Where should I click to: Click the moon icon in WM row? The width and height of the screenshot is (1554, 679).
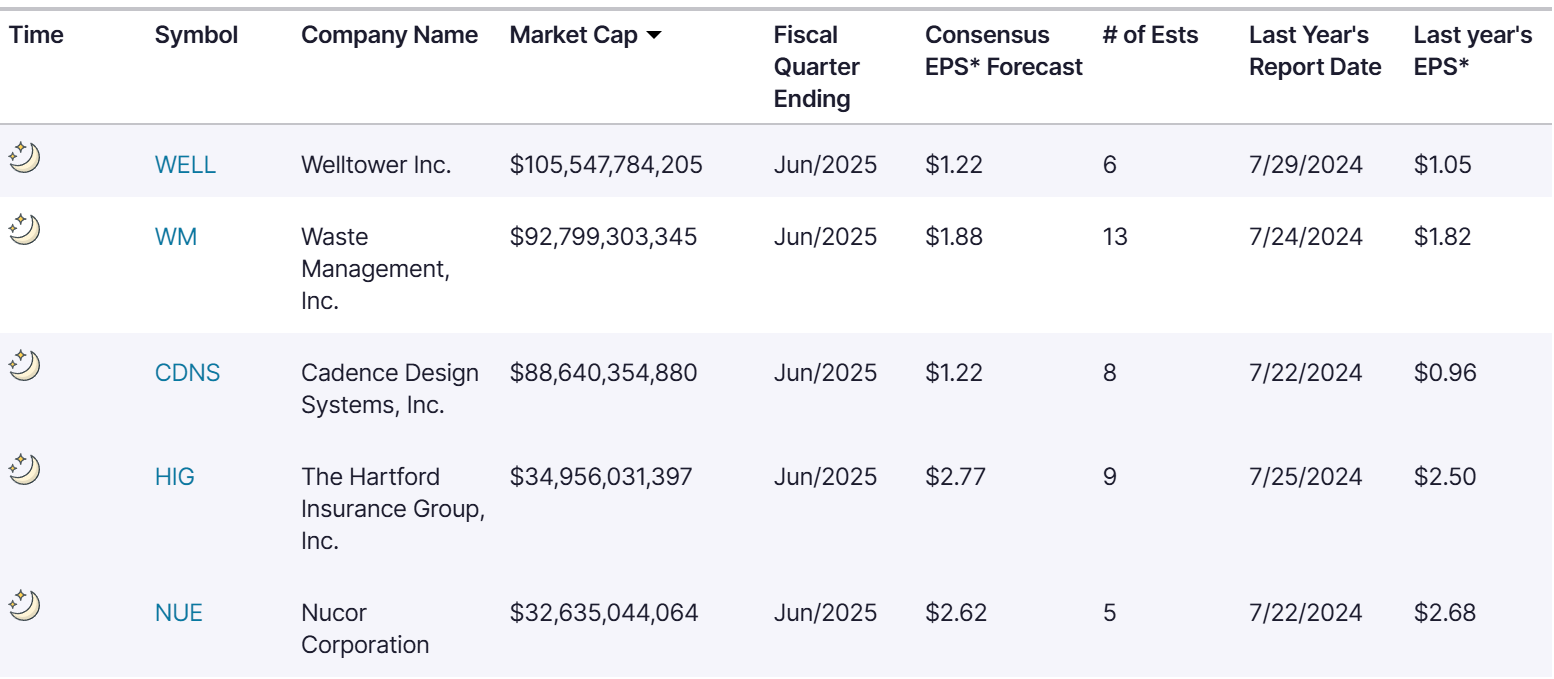pyautogui.click(x=24, y=230)
